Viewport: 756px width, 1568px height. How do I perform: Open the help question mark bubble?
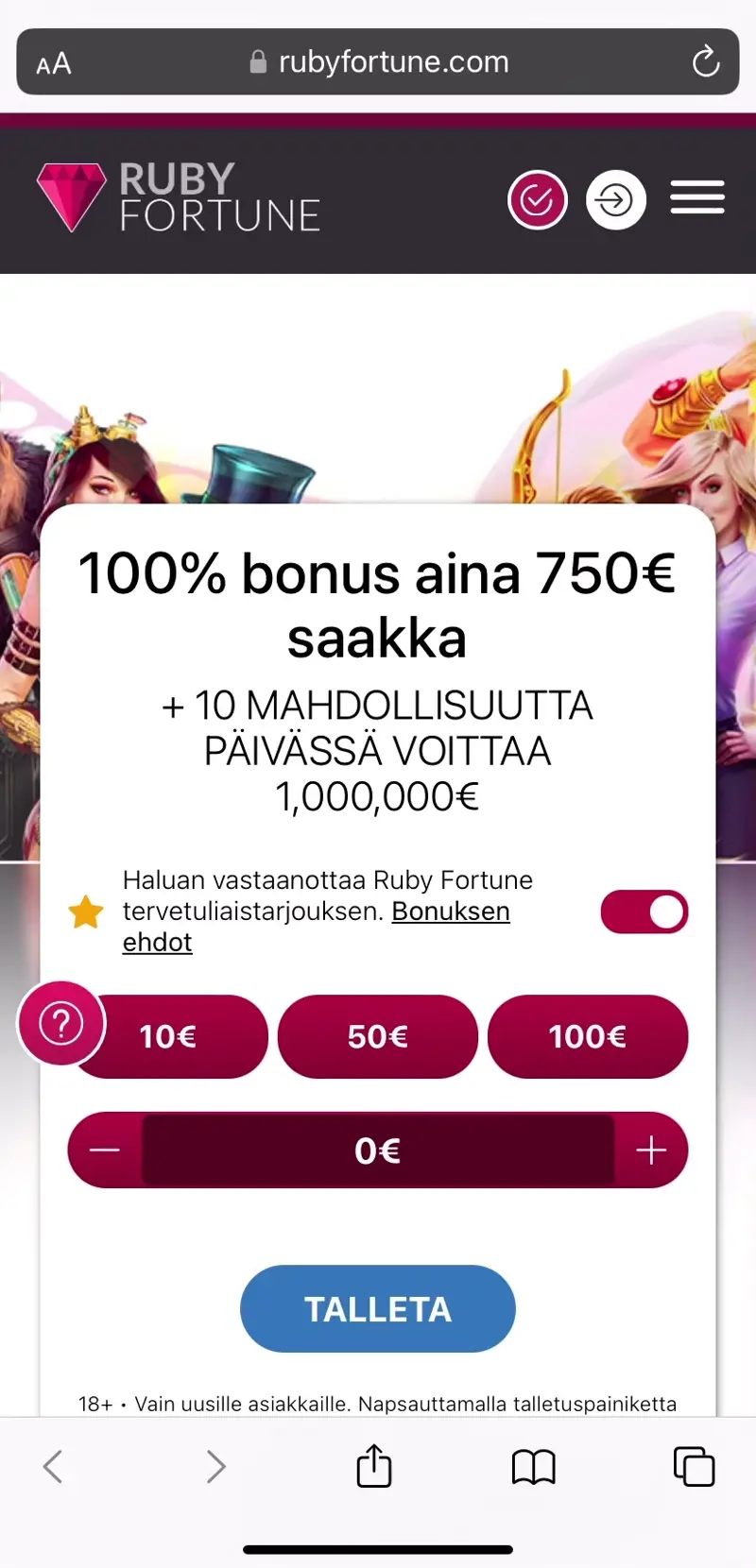pos(61,1024)
